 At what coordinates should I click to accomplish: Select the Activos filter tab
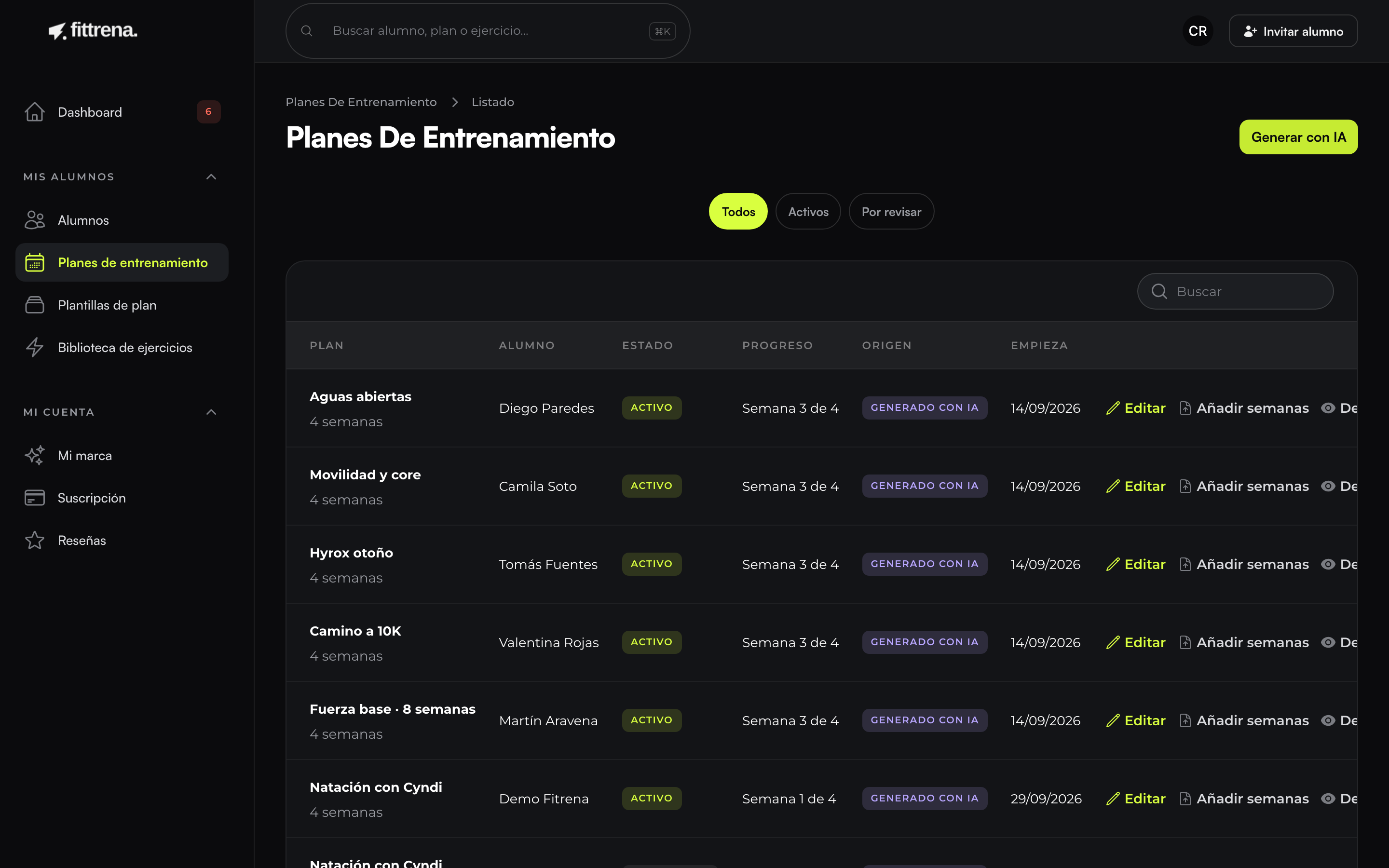(x=808, y=212)
